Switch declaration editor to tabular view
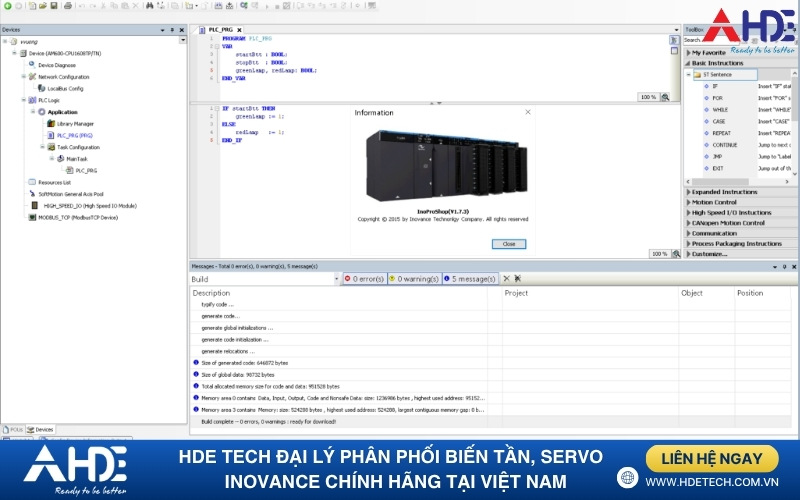Image resolution: width=800 pixels, height=500 pixels. (674, 51)
